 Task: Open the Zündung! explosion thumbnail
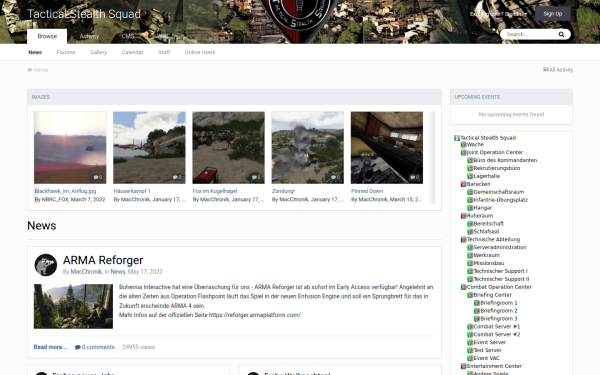click(308, 148)
